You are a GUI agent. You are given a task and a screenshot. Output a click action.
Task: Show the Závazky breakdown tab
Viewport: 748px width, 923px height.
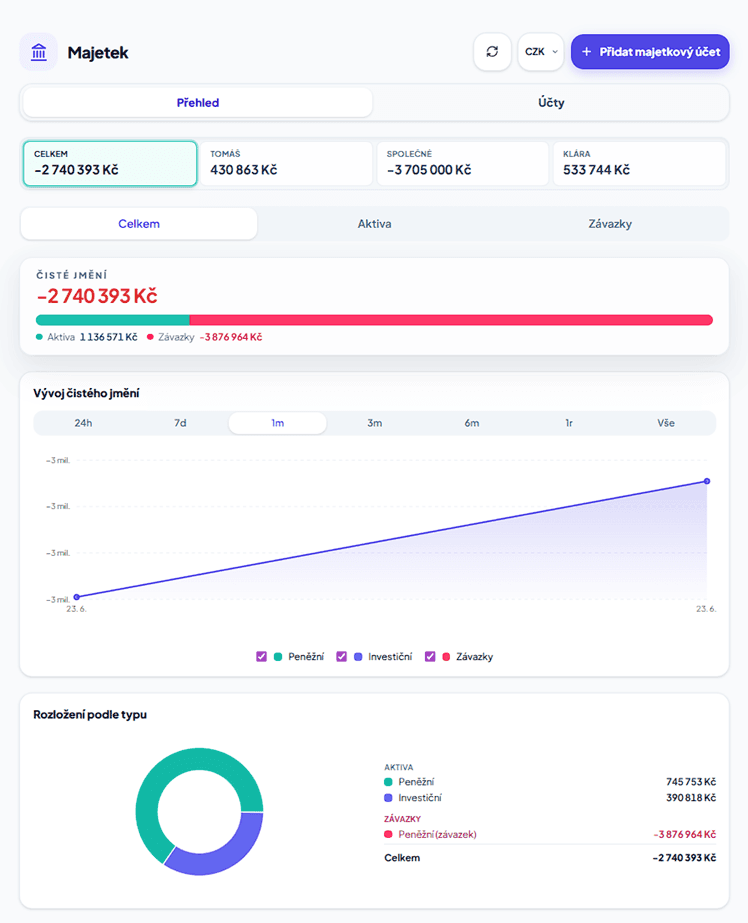pyautogui.click(x=610, y=224)
